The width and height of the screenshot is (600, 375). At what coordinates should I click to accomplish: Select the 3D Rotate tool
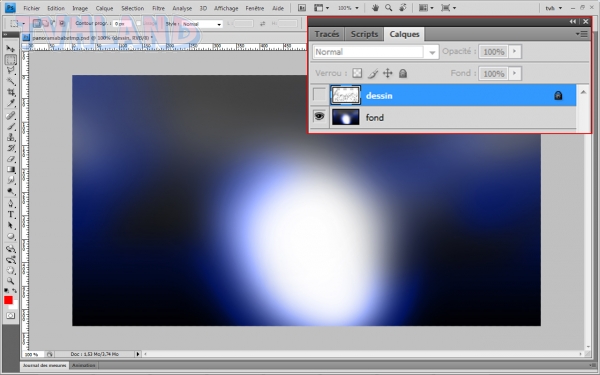(x=10, y=249)
